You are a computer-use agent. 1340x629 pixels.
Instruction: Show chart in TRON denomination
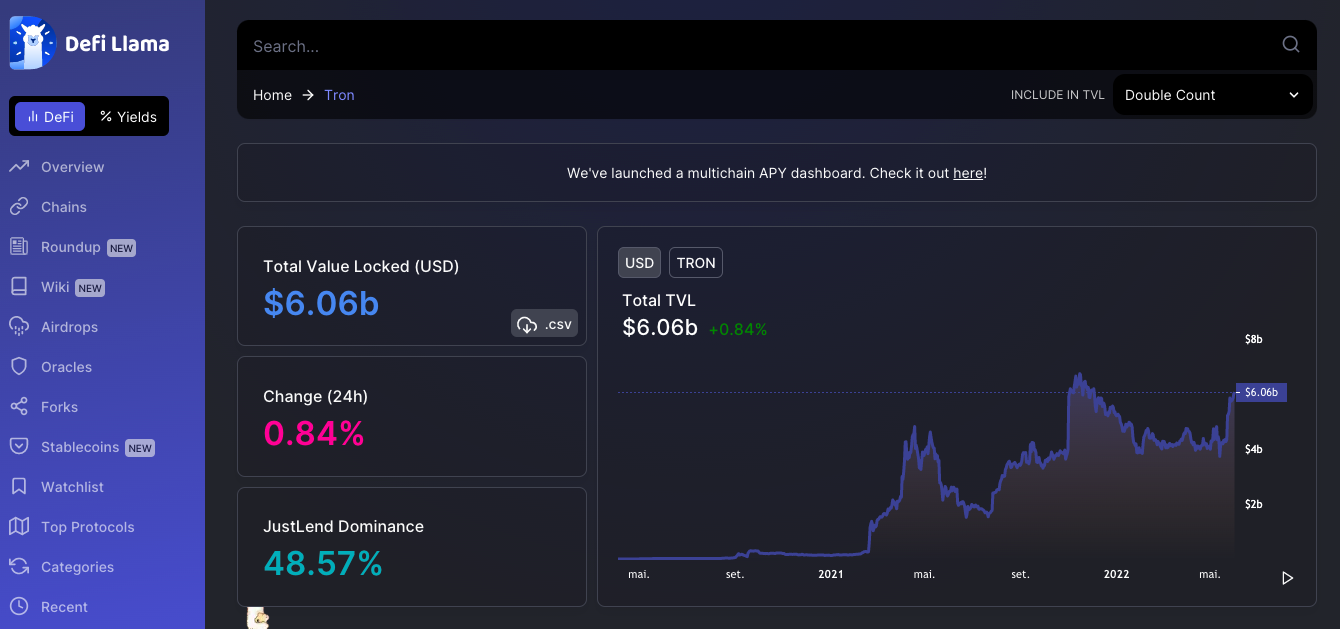tap(696, 263)
